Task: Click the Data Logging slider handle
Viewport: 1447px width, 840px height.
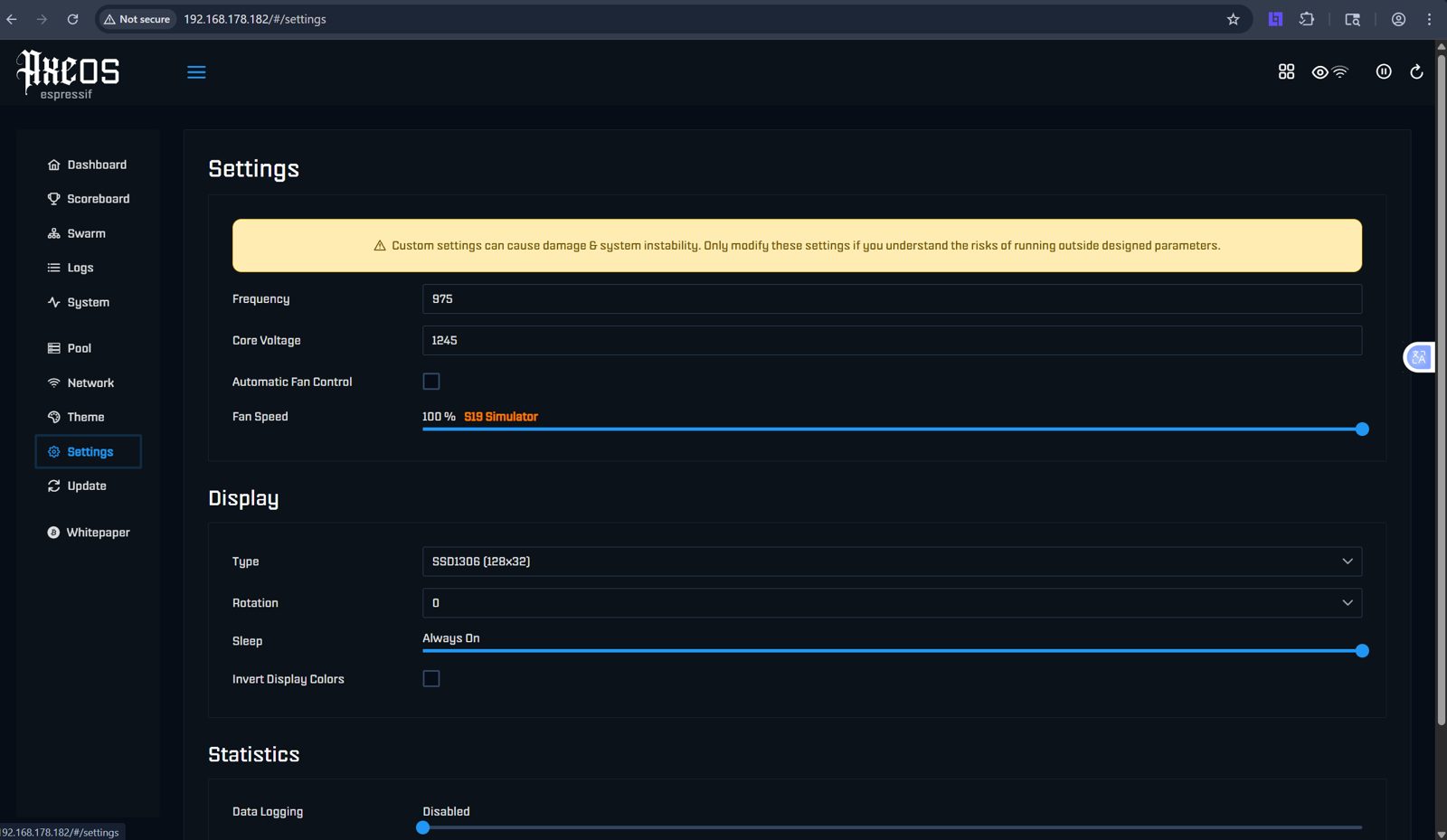Action: pos(422,827)
